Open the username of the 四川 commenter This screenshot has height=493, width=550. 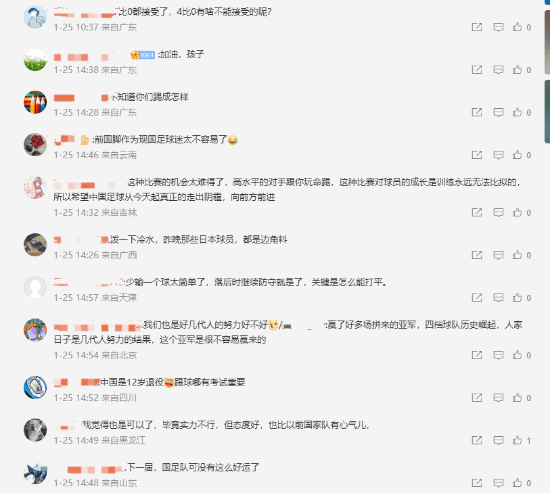tap(77, 382)
